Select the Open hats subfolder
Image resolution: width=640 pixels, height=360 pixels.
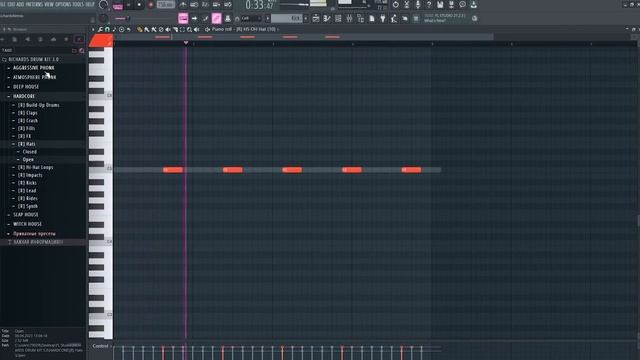pyautogui.click(x=28, y=160)
